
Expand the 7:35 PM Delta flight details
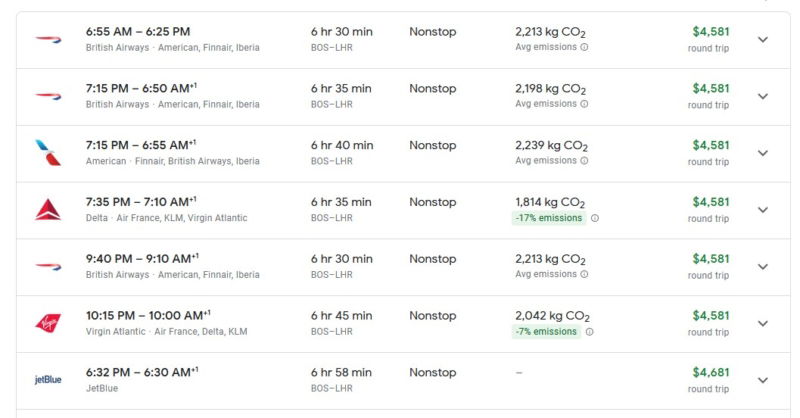click(763, 210)
